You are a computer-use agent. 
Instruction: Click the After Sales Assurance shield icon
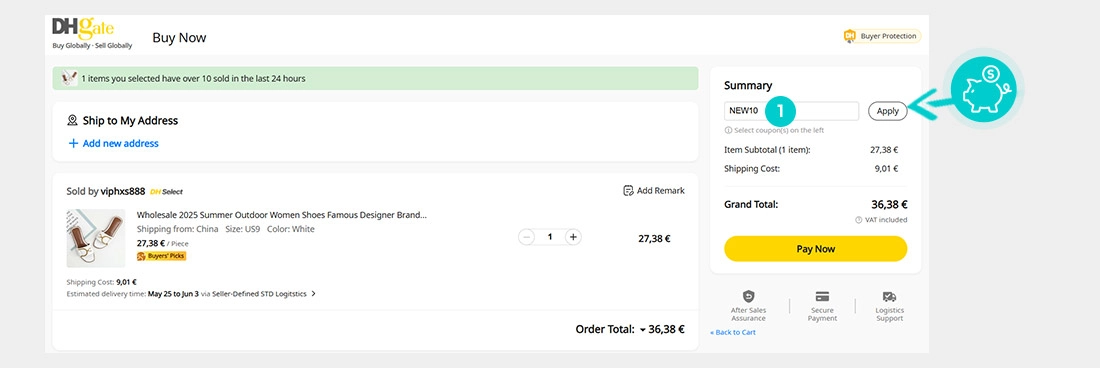point(749,297)
